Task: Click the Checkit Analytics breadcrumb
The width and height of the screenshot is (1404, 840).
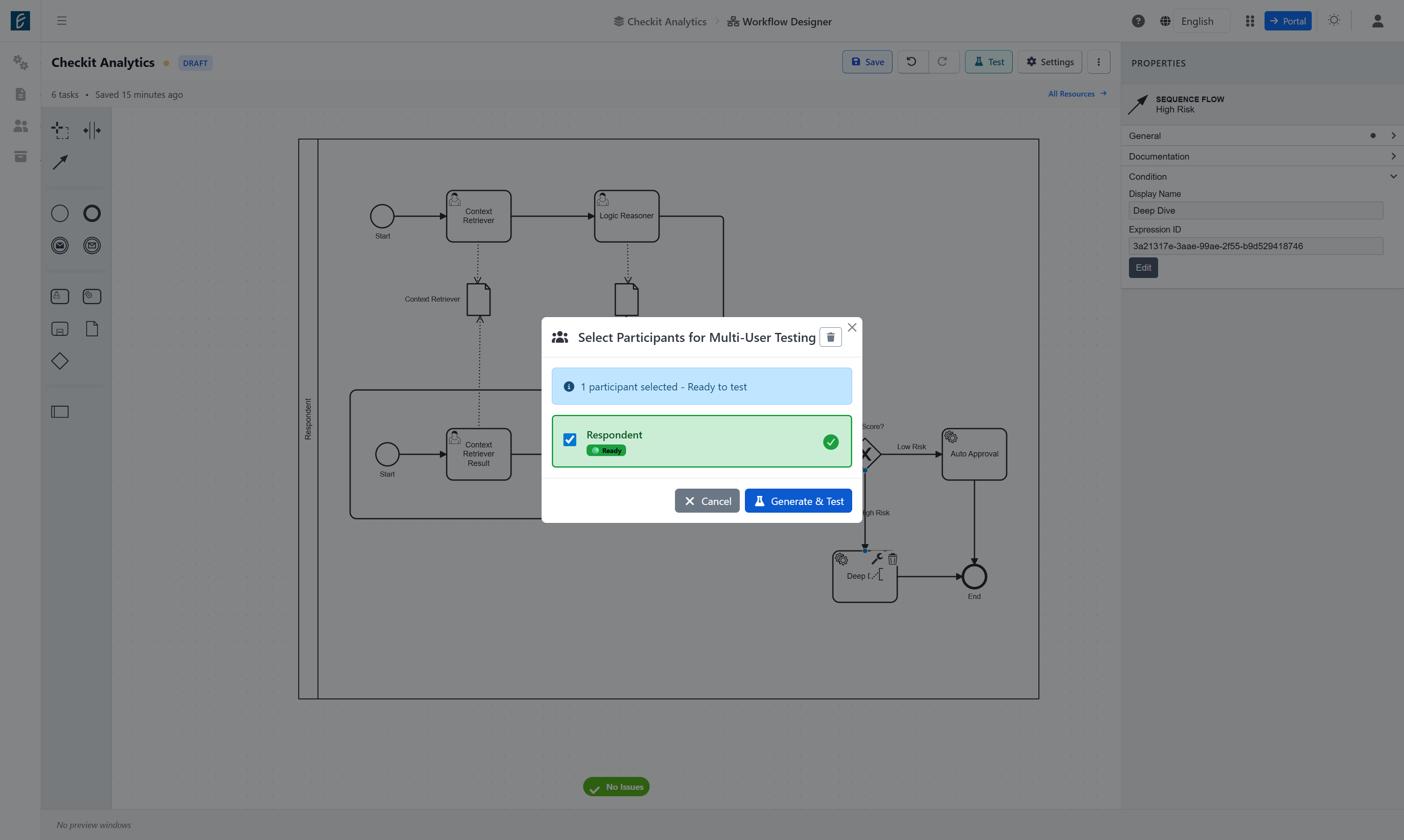Action: 660,21
